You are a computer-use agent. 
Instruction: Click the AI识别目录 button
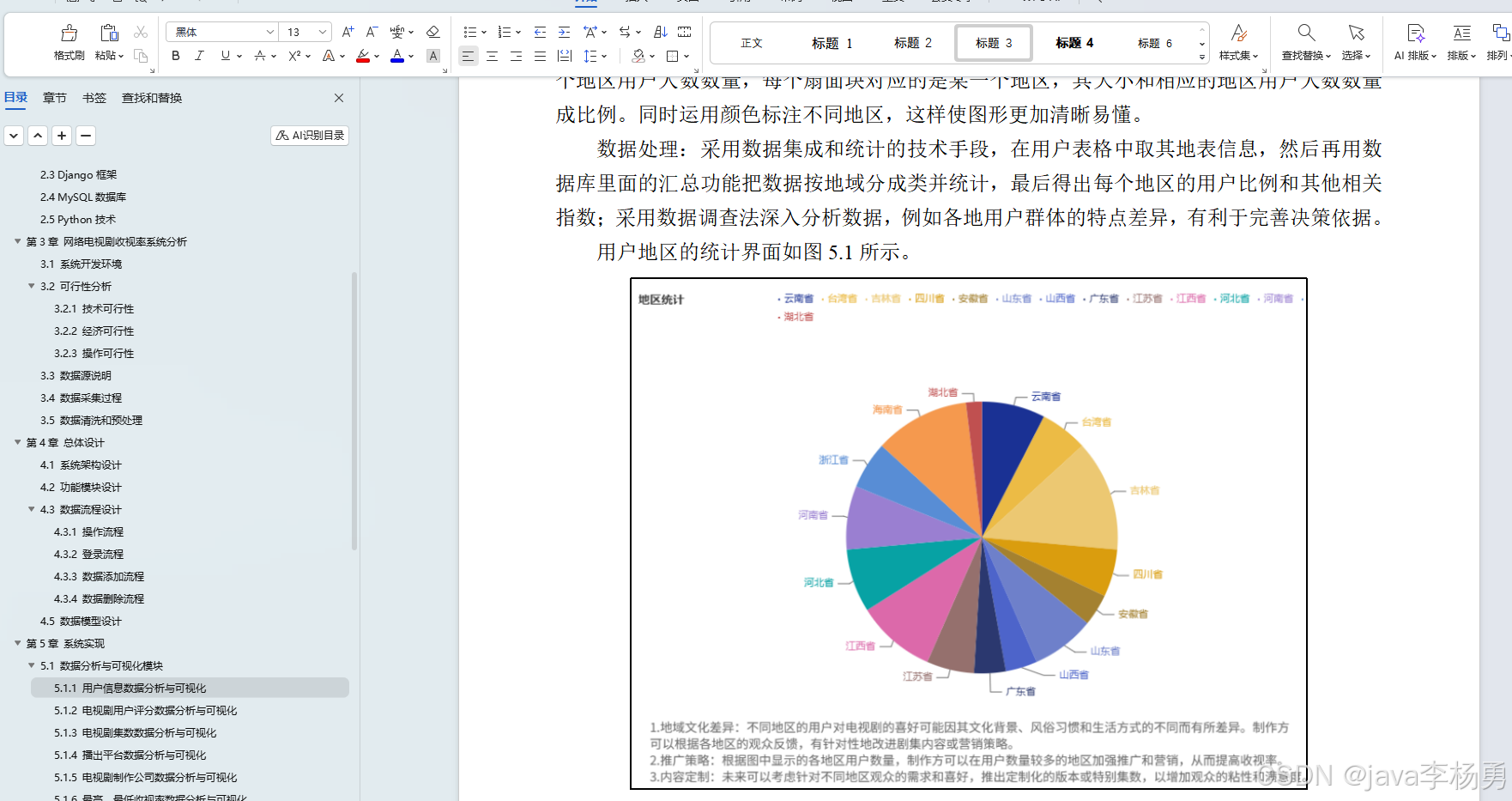point(309,135)
